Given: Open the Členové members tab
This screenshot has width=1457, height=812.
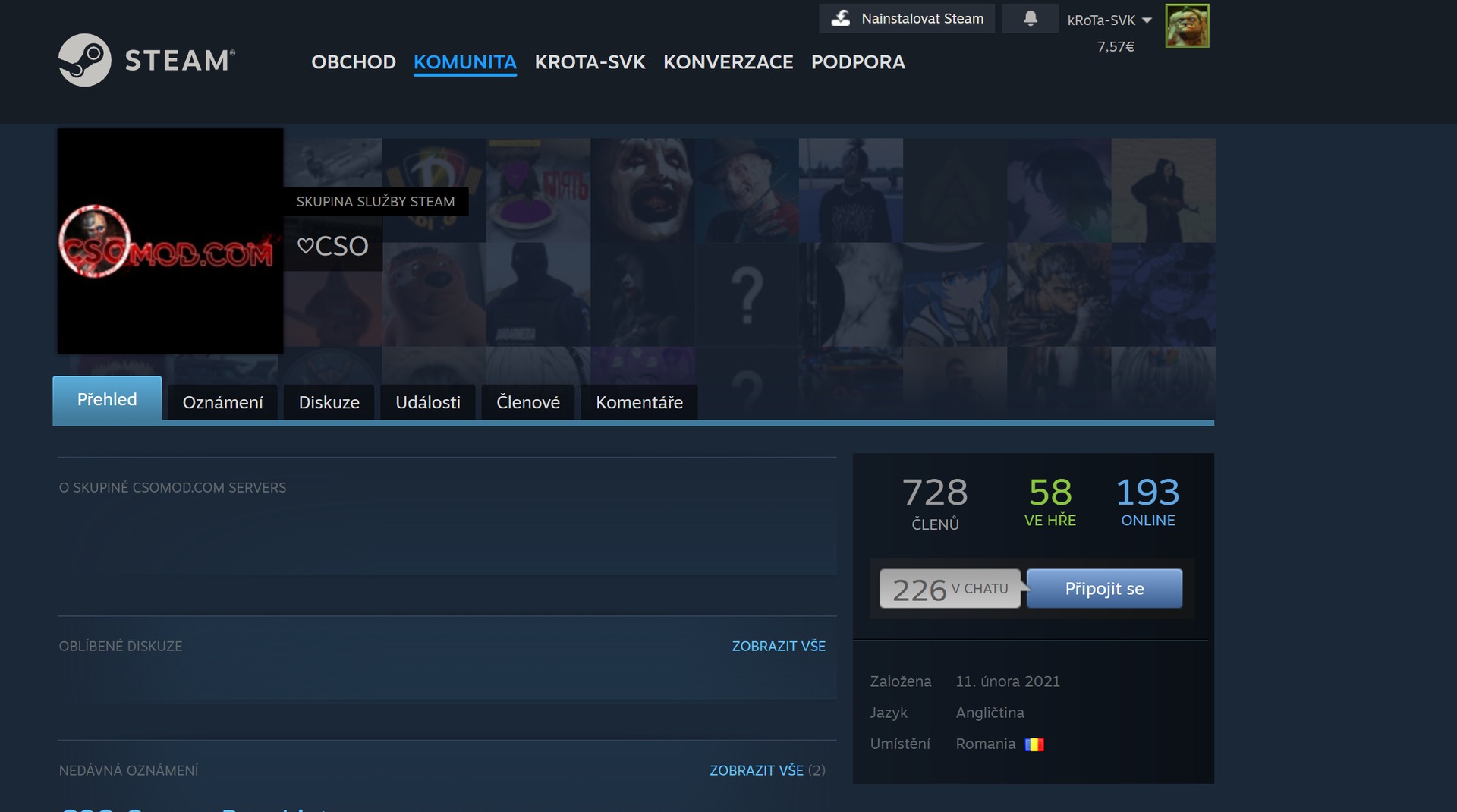Looking at the screenshot, I should pyautogui.click(x=527, y=402).
